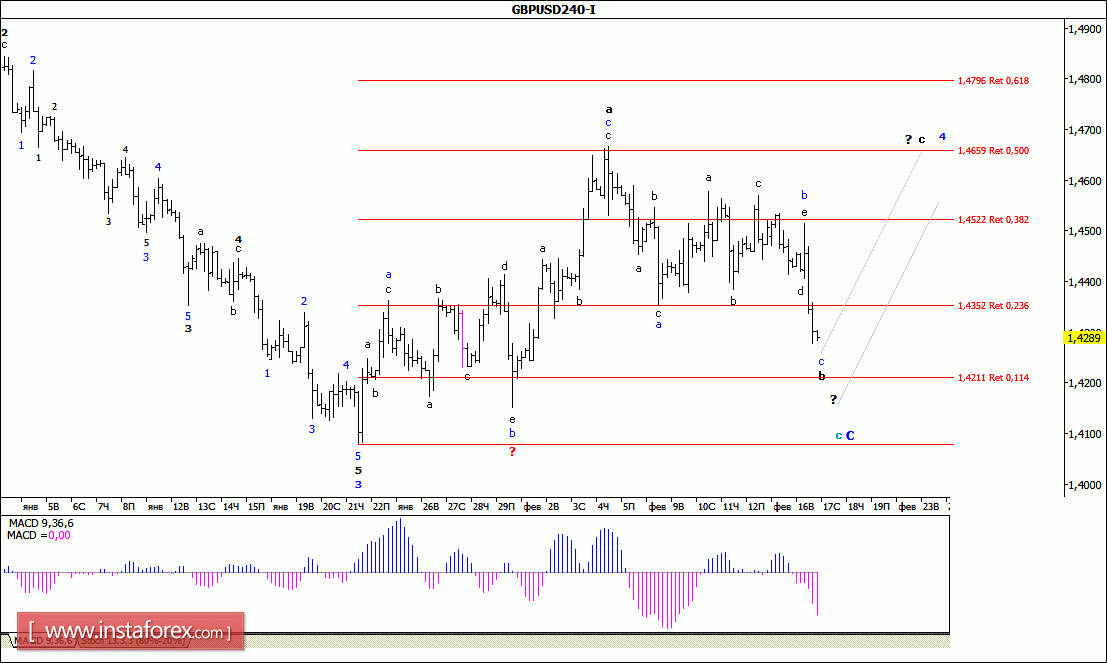Click the blue wave 4 projection label
This screenshot has width=1107, height=663.
pos(943,137)
